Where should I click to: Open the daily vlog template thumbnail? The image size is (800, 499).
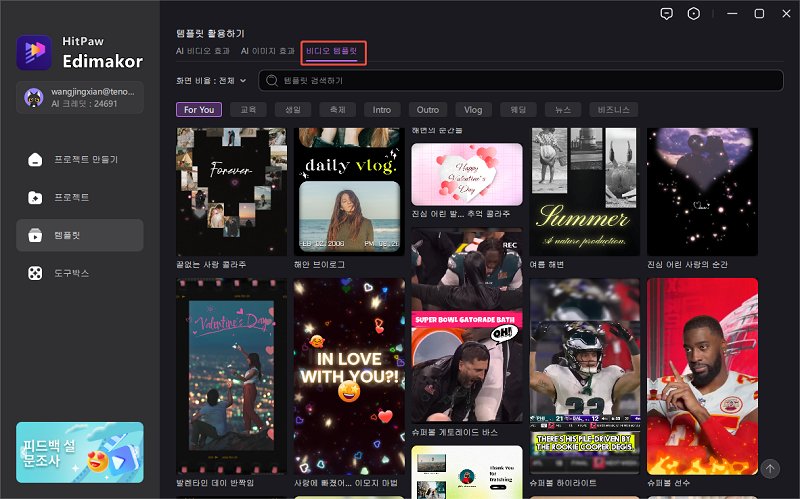click(x=349, y=191)
